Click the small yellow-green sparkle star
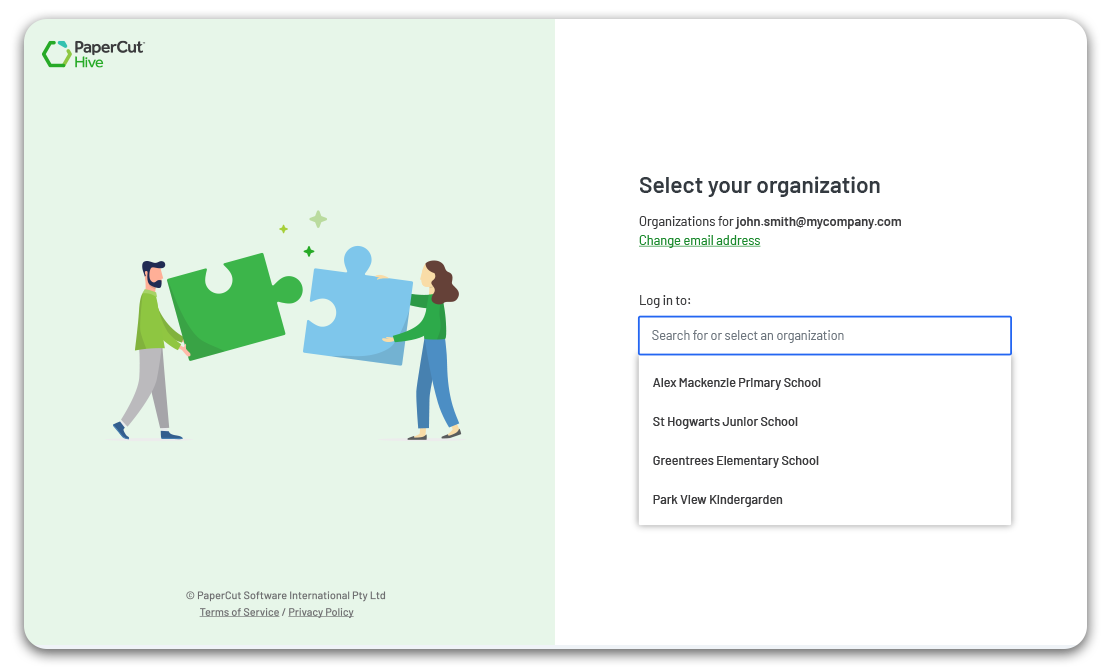The image size is (1110, 670). 283,229
